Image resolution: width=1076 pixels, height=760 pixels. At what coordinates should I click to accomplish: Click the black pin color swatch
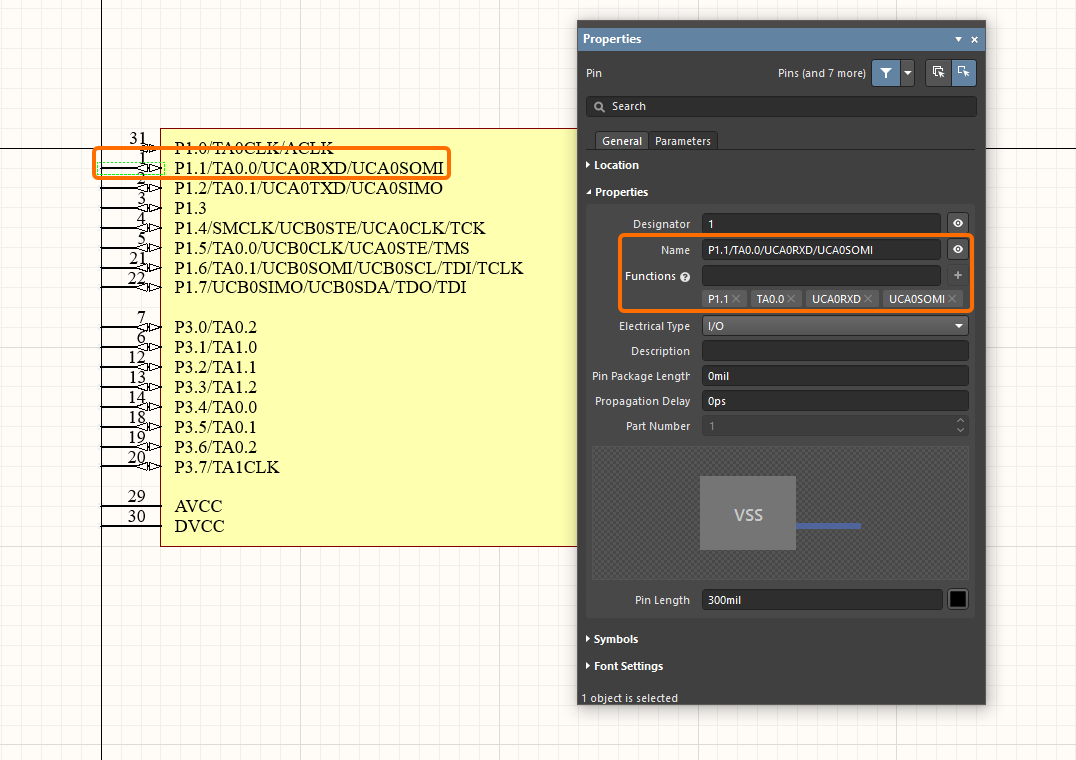click(x=958, y=600)
